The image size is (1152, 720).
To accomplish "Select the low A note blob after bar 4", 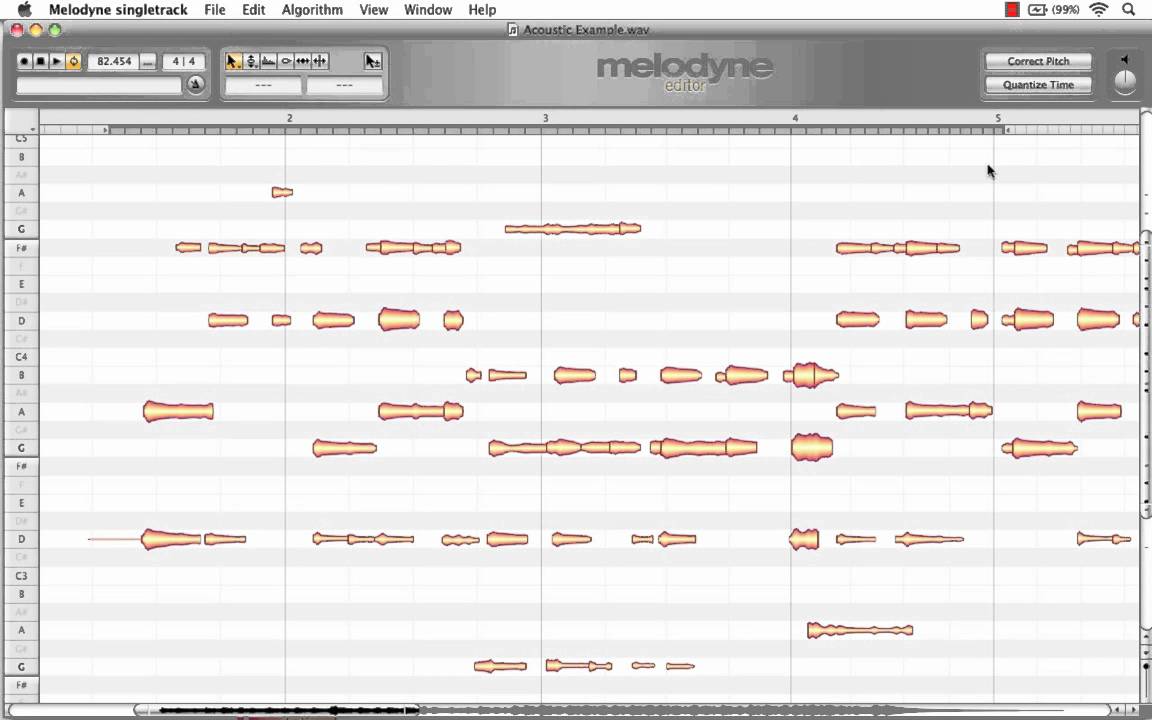I will tap(860, 630).
